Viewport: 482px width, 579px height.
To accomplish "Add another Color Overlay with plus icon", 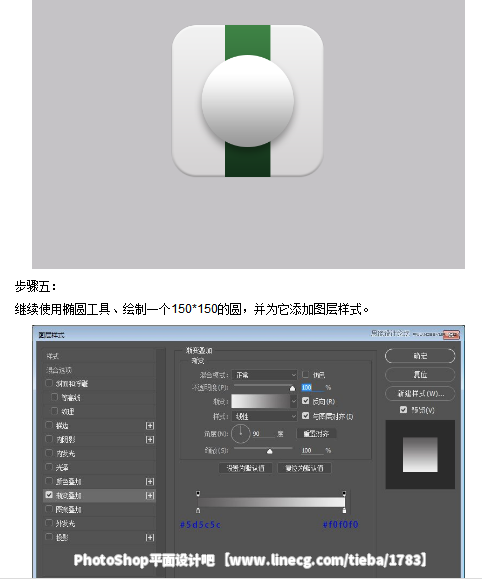I will [x=150, y=482].
